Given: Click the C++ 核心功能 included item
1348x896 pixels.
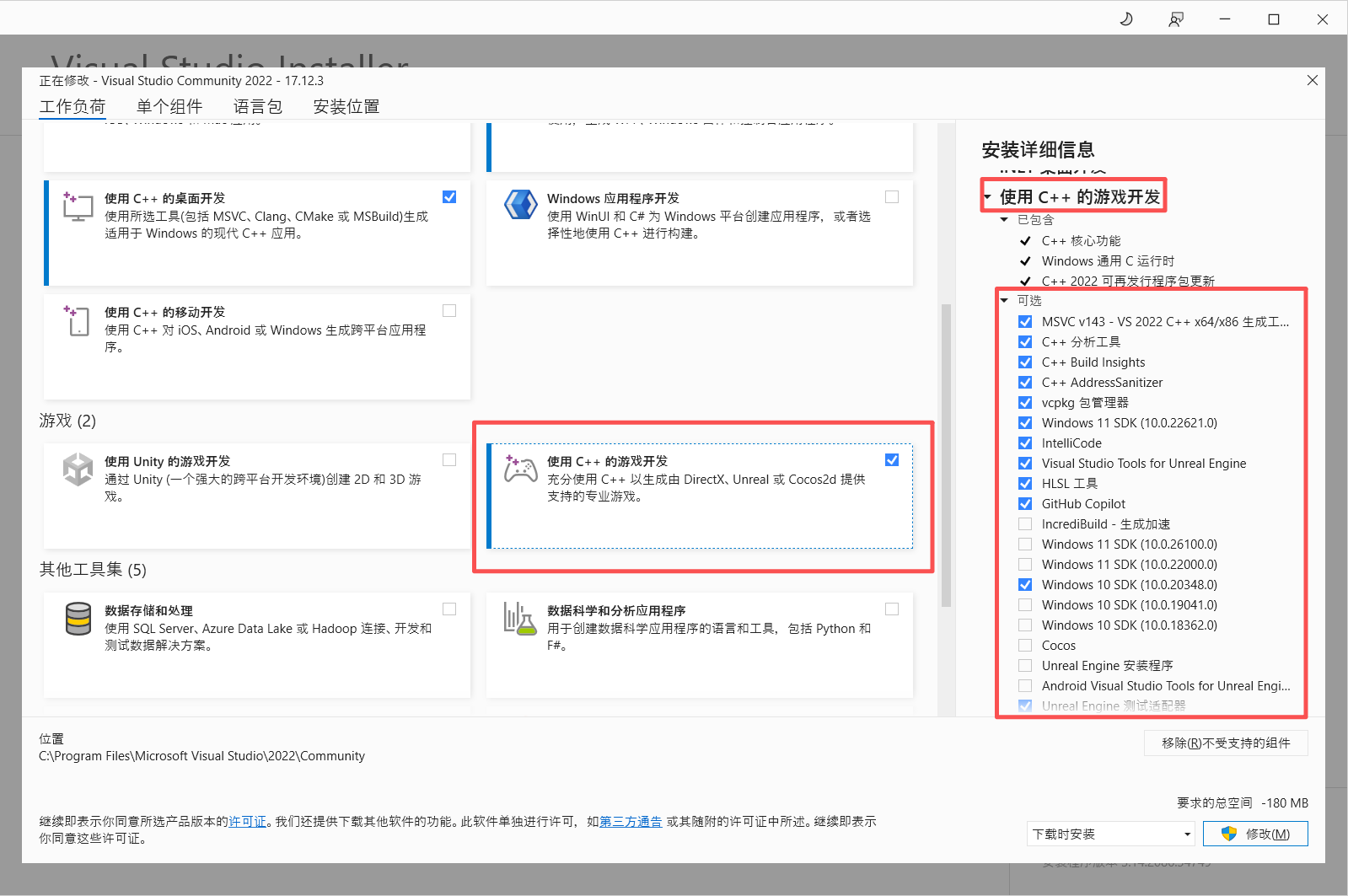Looking at the screenshot, I should tap(1081, 240).
